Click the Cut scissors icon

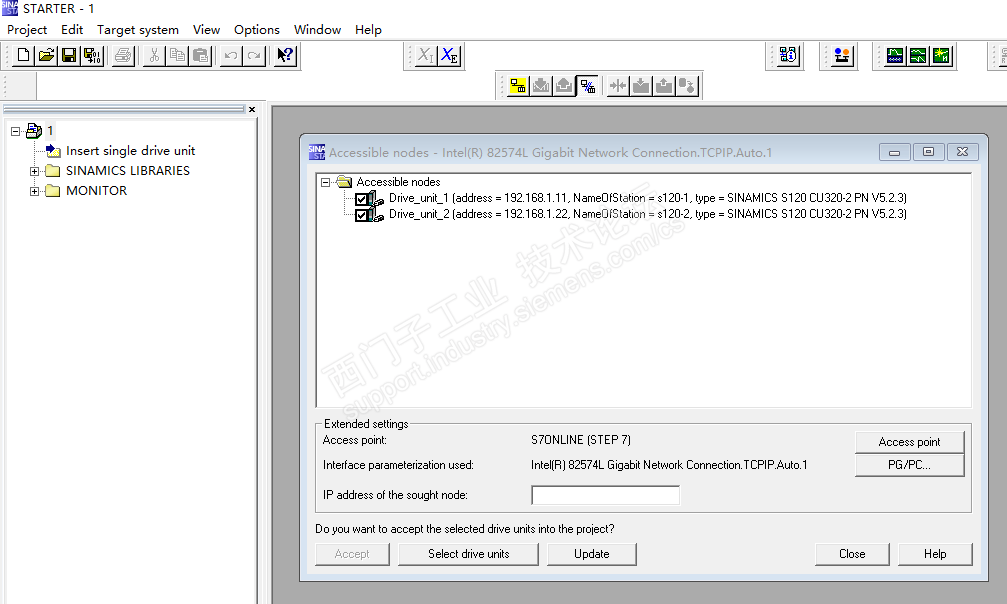154,55
